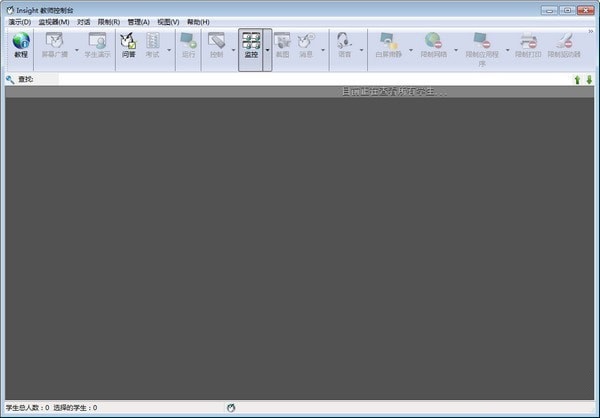Show more toolbar items via » chevron
The width and height of the screenshot is (600, 418).
pos(591,31)
